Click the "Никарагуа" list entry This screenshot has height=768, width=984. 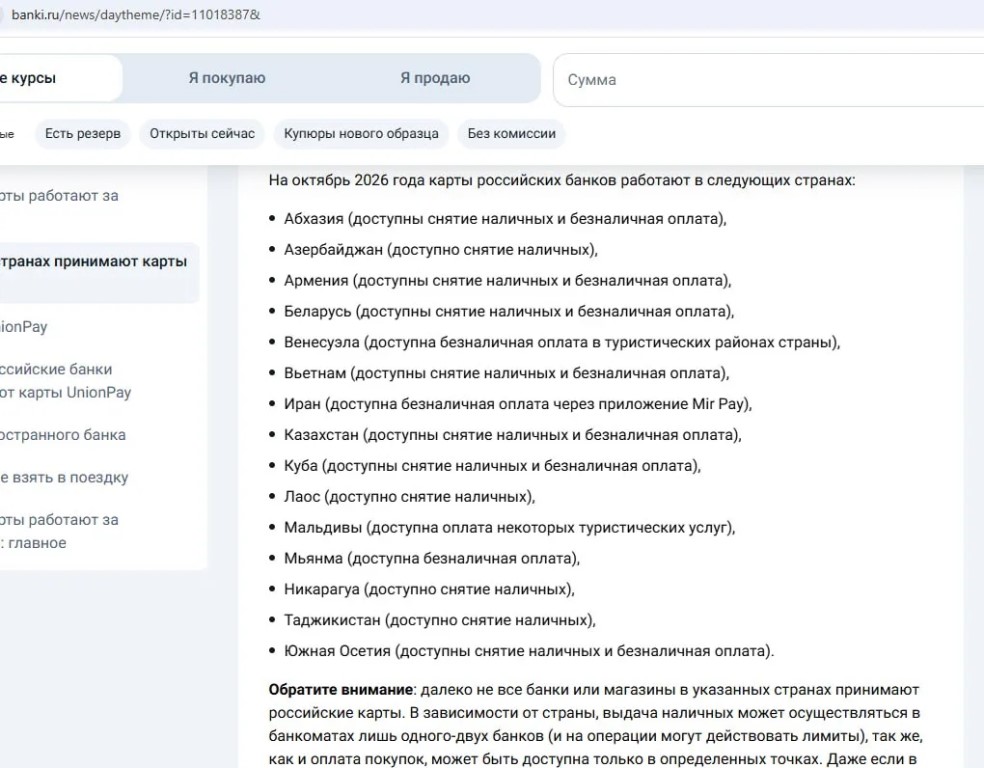coord(429,589)
